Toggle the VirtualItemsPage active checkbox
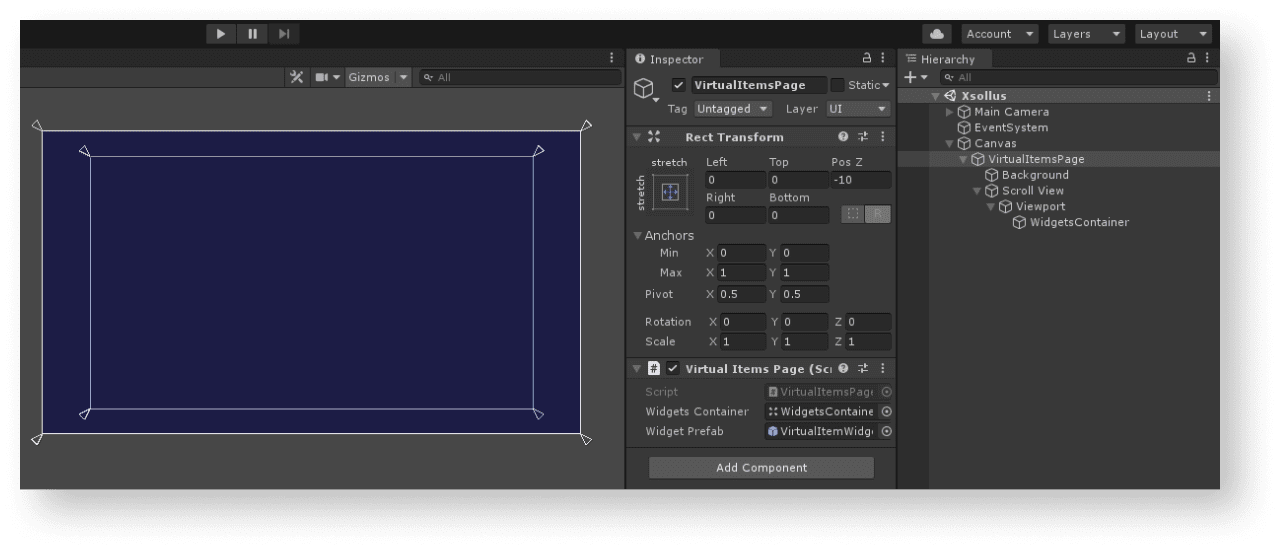Image resolution: width=1280 pixels, height=550 pixels. pos(679,85)
